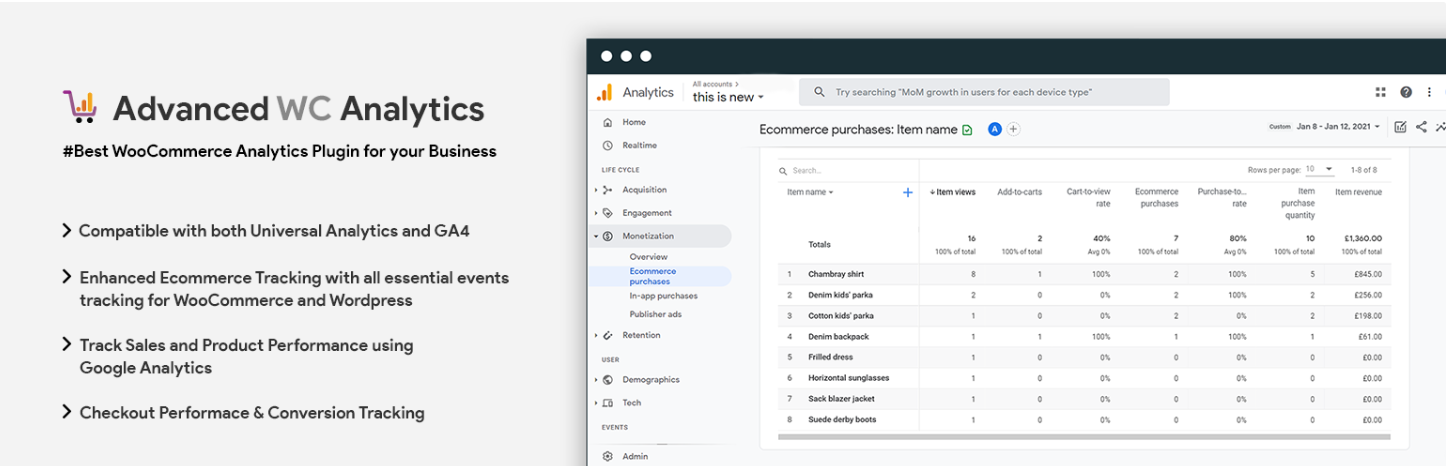
Task: Open Publisher ads report
Action: click(655, 314)
